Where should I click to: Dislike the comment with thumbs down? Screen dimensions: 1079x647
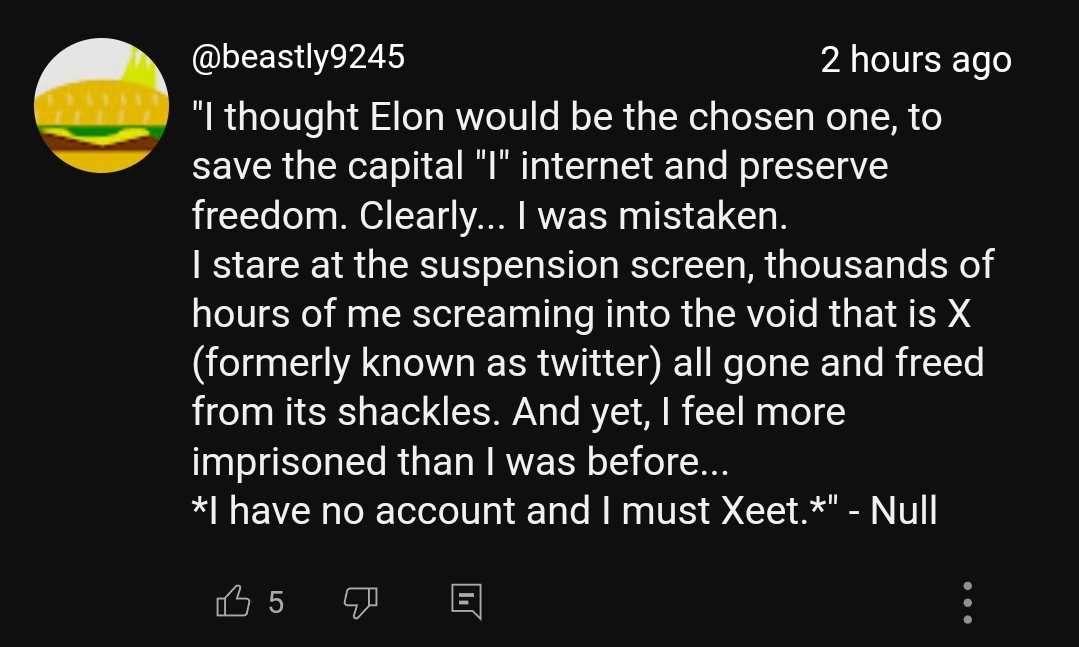361,601
